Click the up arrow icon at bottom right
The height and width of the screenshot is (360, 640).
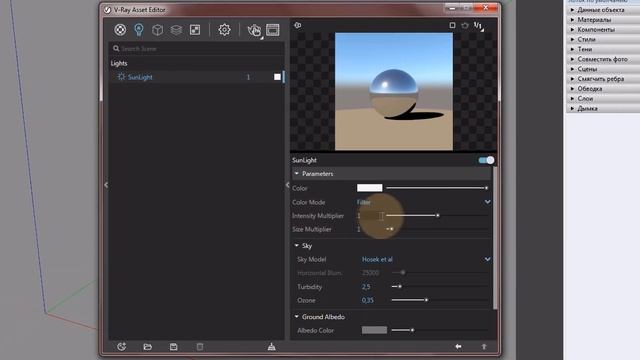coord(484,347)
